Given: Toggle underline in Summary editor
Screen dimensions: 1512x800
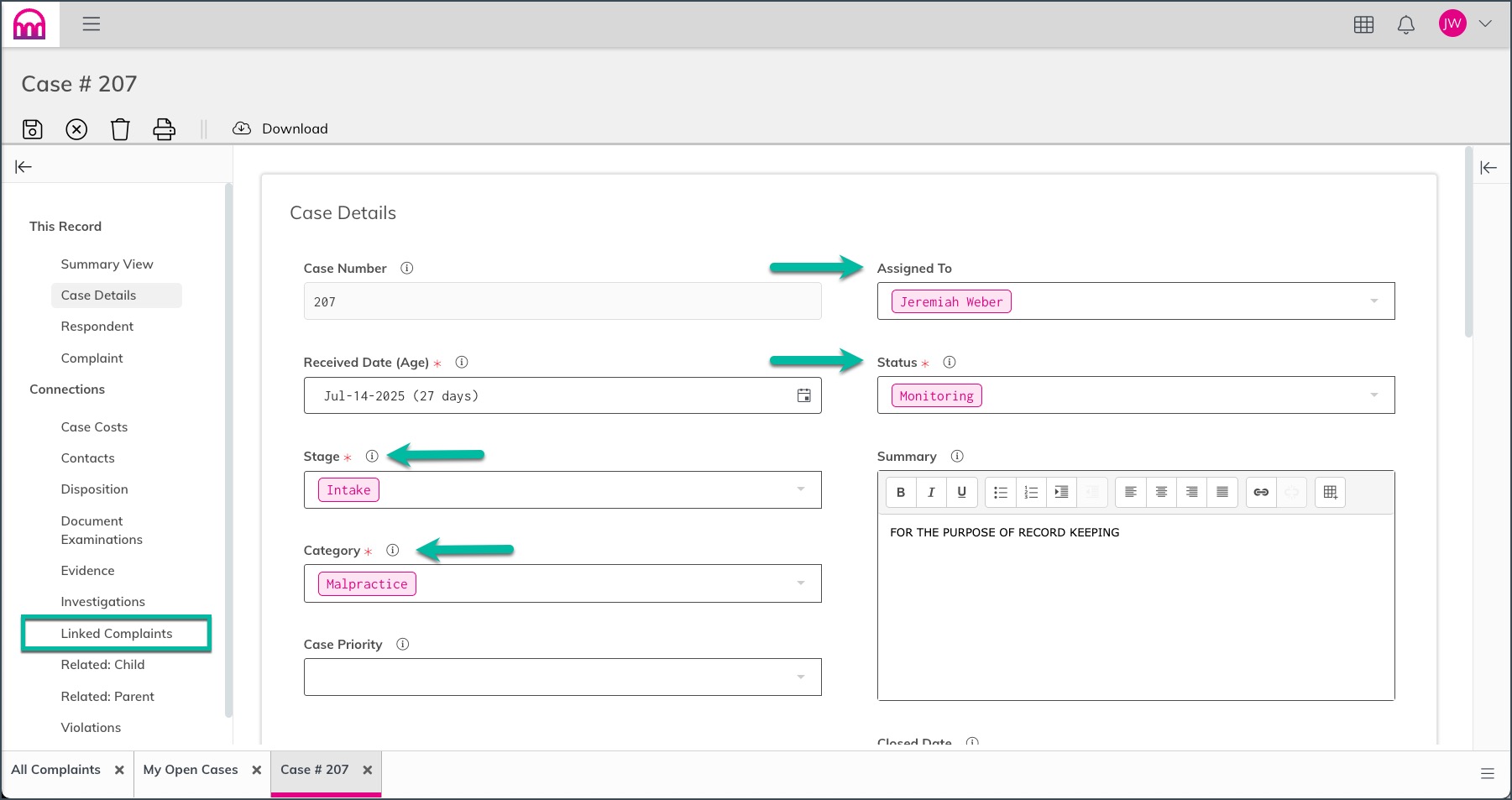Looking at the screenshot, I should pos(962,493).
